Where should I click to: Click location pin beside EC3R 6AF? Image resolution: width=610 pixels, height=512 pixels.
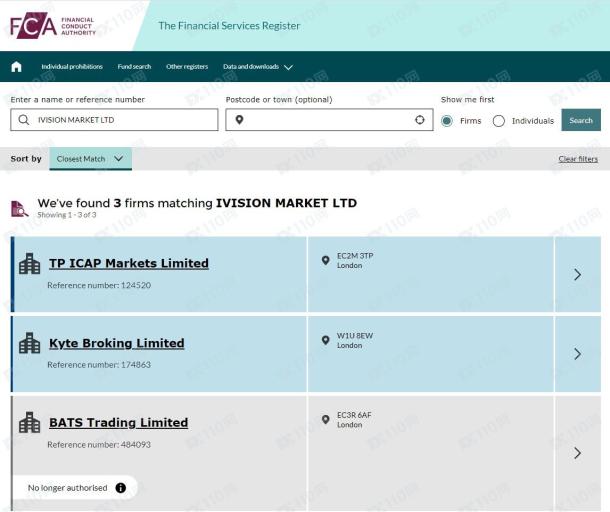326,419
